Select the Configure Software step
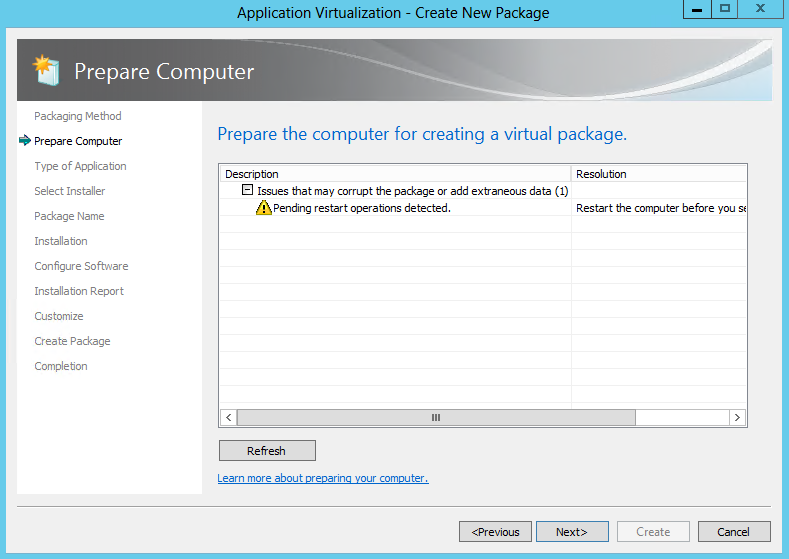The width and height of the screenshot is (789, 559). tap(81, 266)
